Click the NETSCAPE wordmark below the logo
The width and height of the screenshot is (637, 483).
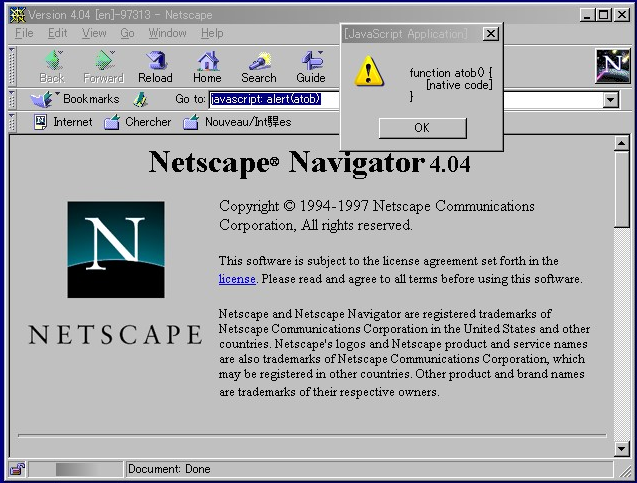[x=115, y=335]
